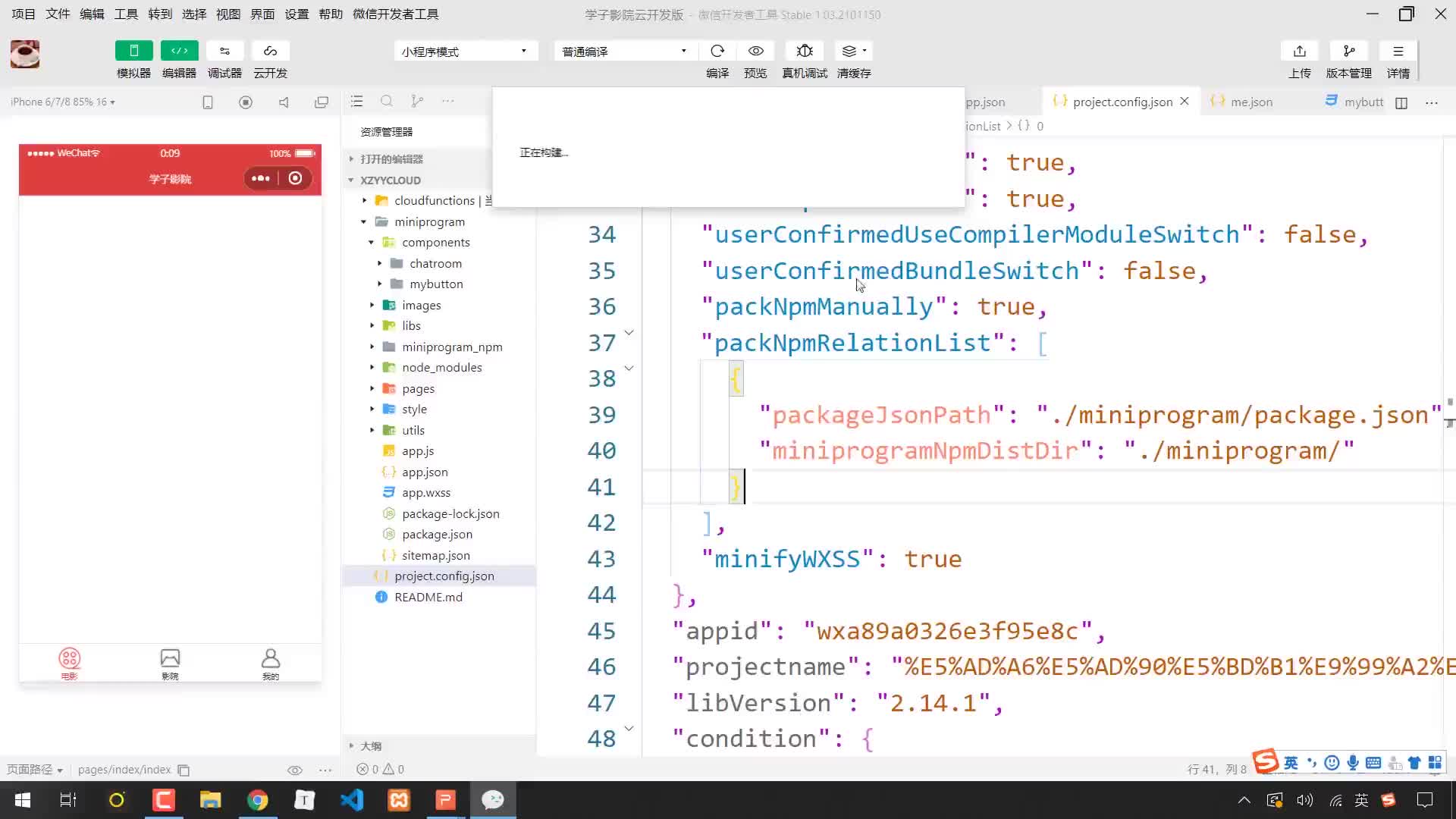Open the clear cache layers menu

click(x=854, y=51)
